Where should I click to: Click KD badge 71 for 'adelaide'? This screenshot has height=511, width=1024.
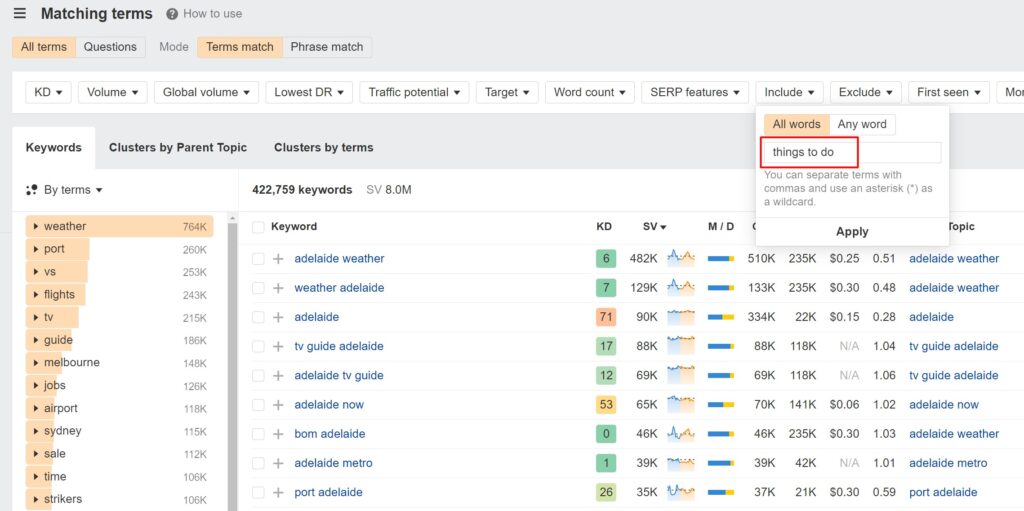tap(606, 317)
